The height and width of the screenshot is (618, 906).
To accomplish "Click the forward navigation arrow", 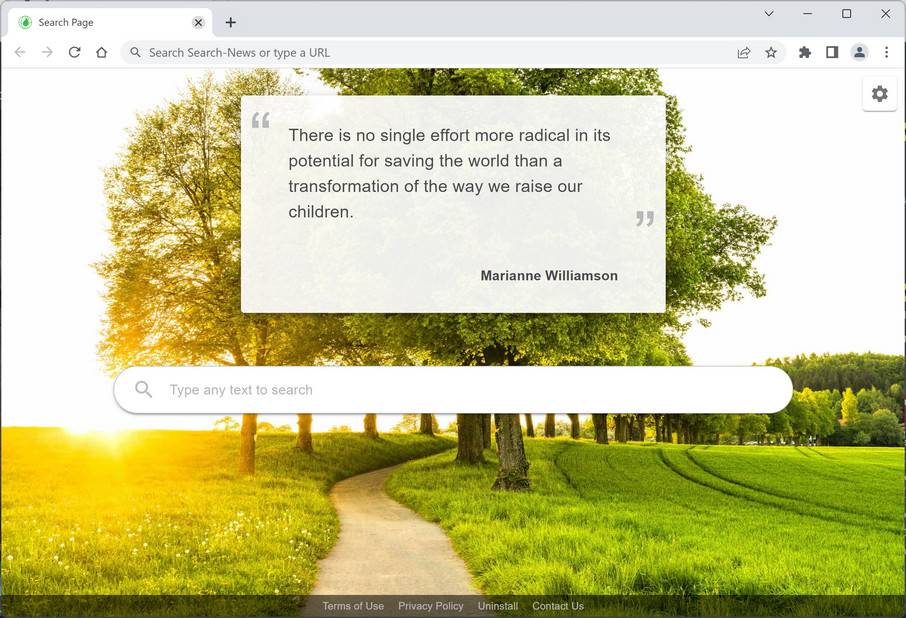I will [x=47, y=53].
